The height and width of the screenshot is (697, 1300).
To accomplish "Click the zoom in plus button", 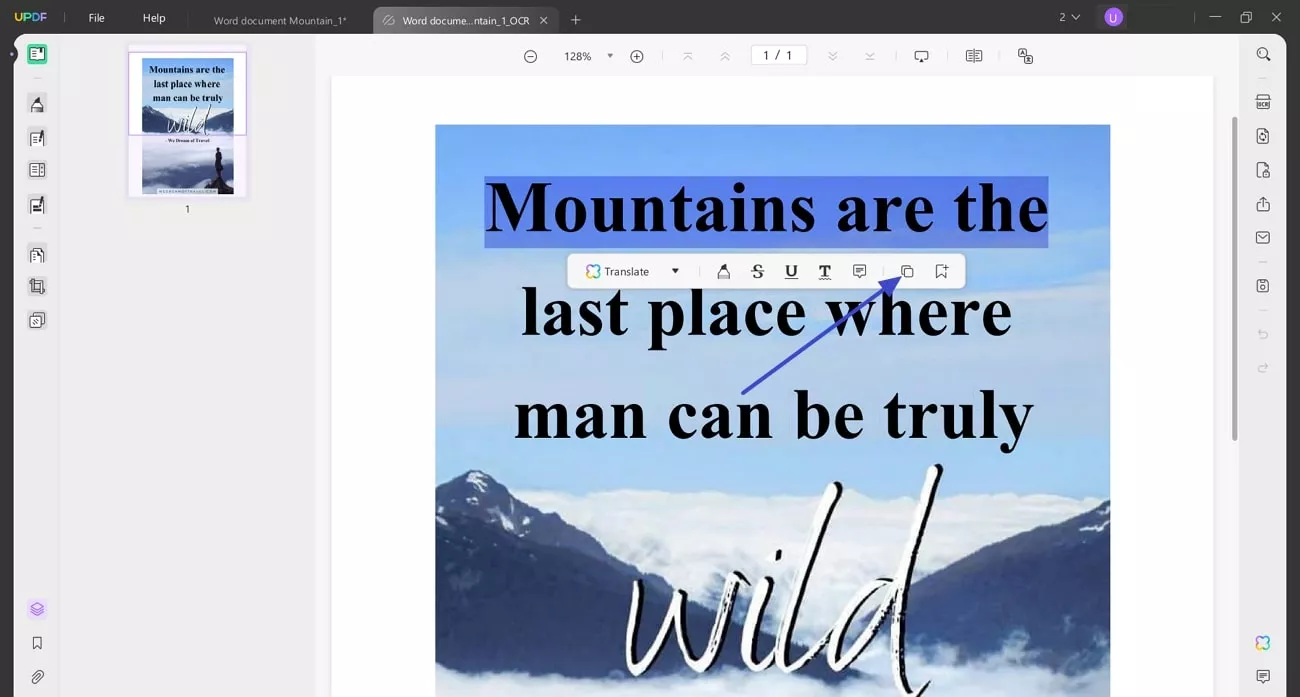I will point(636,56).
